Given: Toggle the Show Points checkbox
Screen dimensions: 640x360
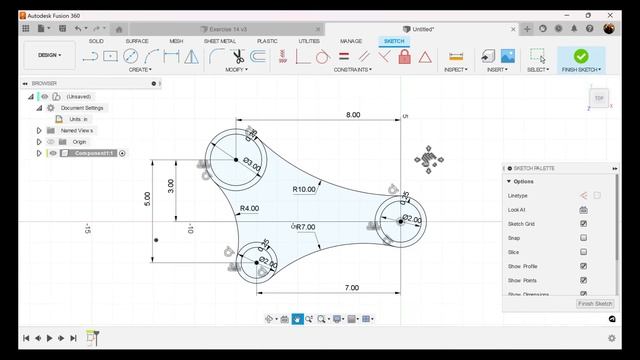Looking at the screenshot, I should (x=584, y=280).
